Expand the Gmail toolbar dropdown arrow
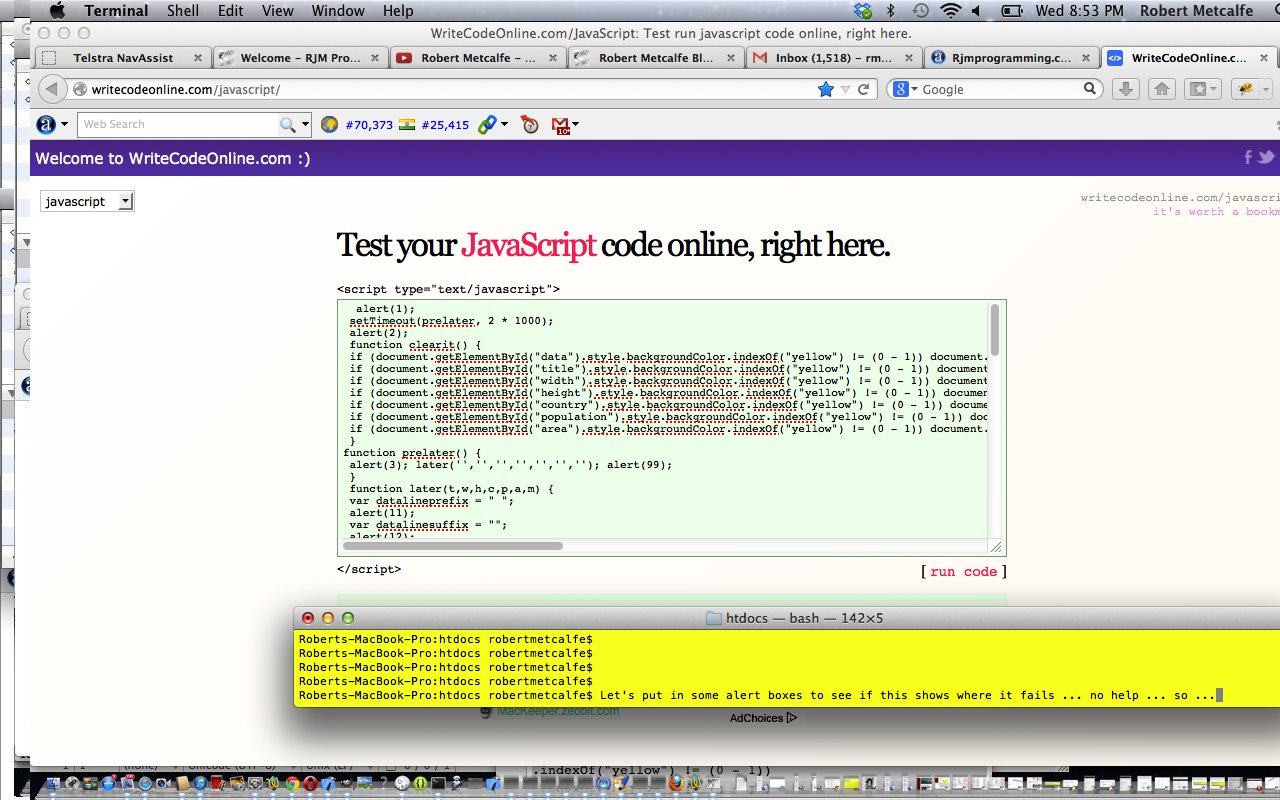The image size is (1280, 800). tap(575, 125)
